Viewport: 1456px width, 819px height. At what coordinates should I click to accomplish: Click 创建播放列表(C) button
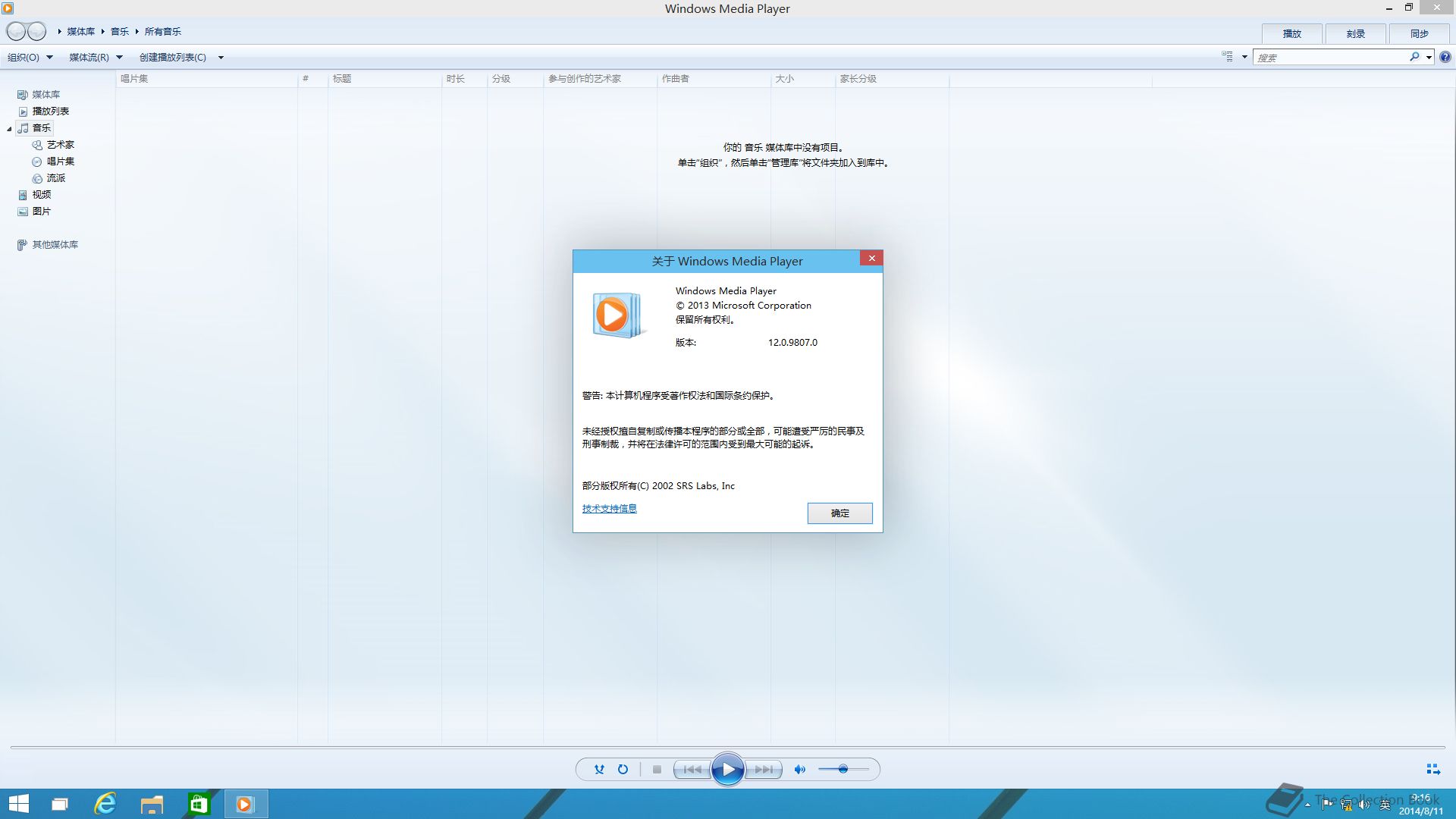pyautogui.click(x=173, y=57)
